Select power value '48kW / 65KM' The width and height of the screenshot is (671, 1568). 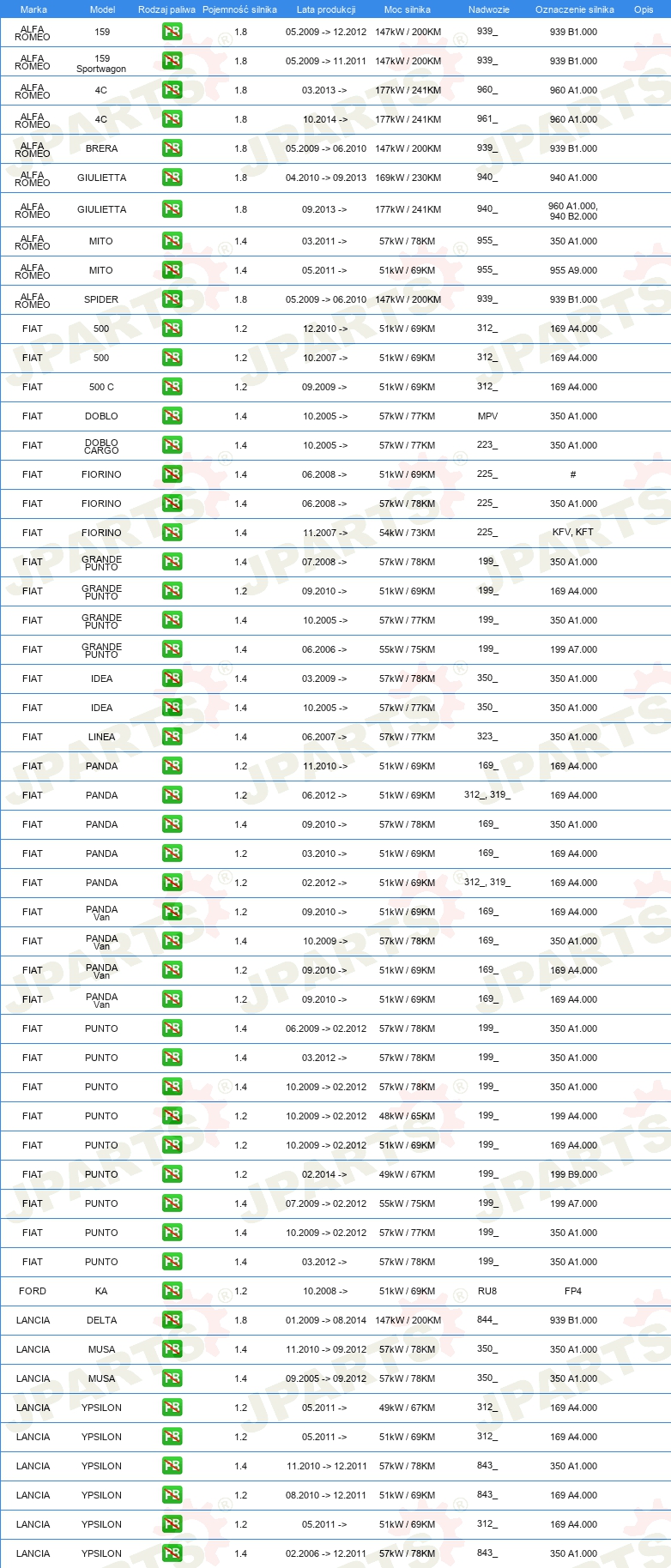point(408,1116)
